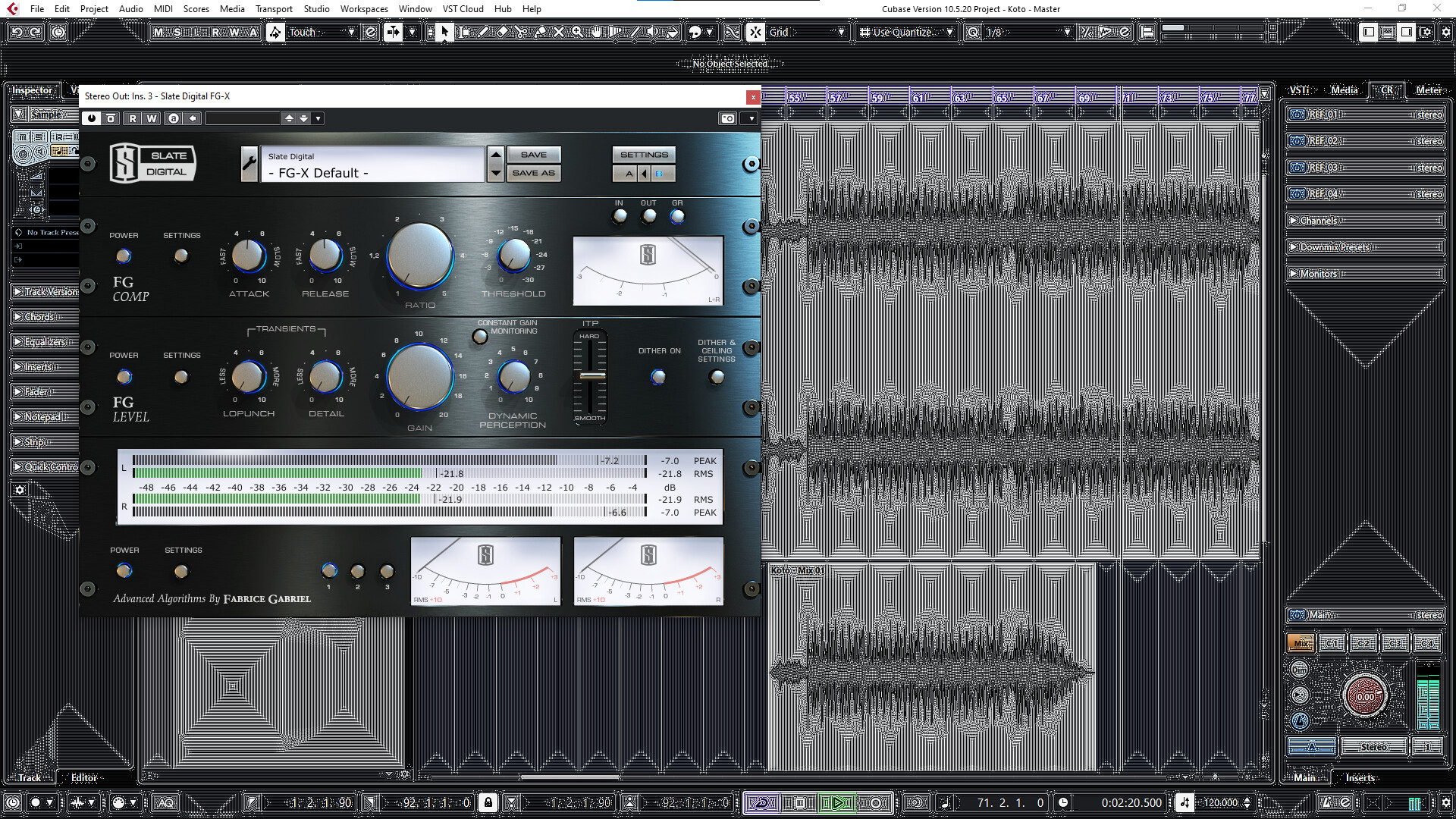This screenshot has width=1456, height=819.
Task: Switch to the Editor tab
Action: [84, 777]
